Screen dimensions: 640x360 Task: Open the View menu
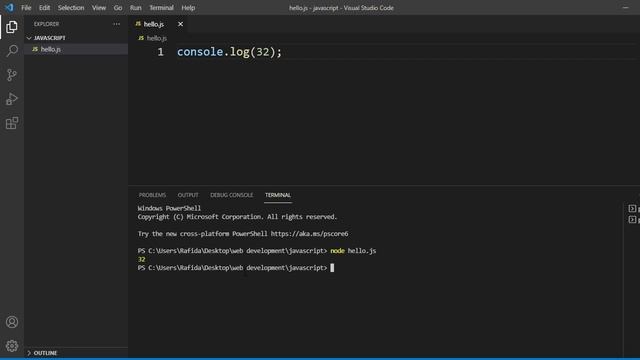99,8
